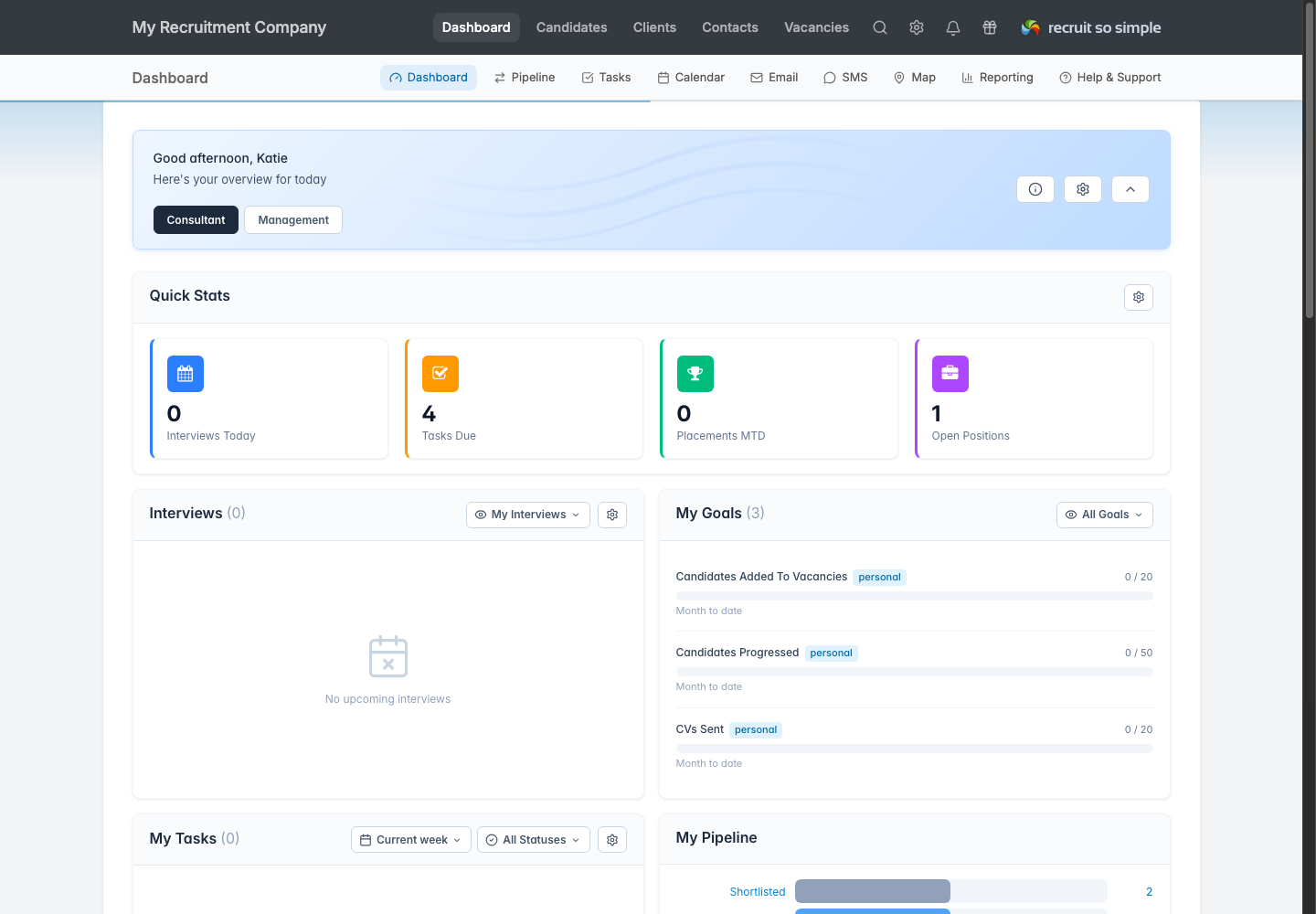Viewport: 1316px width, 914px height.
Task: Go to Contacts in top navigation
Action: pyautogui.click(x=730, y=27)
